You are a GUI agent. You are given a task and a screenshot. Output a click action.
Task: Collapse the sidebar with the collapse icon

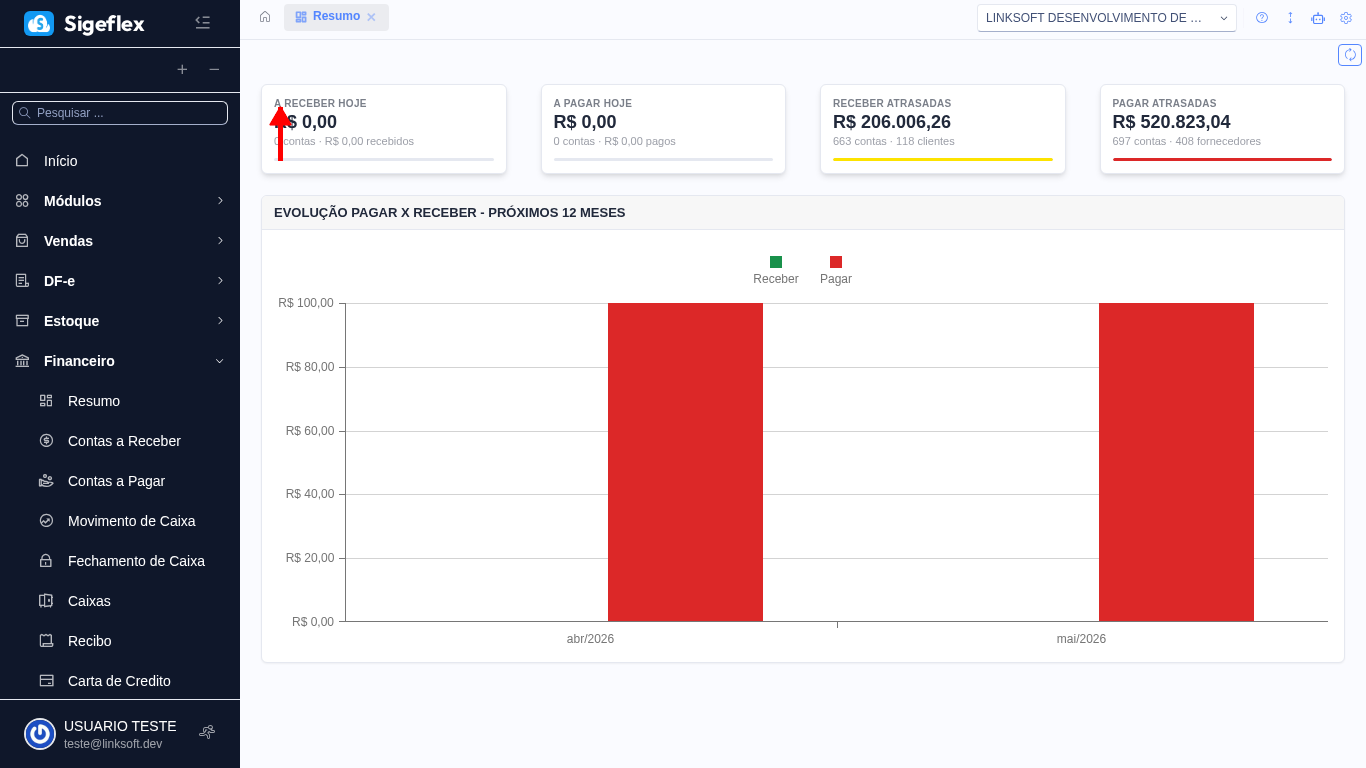203,22
